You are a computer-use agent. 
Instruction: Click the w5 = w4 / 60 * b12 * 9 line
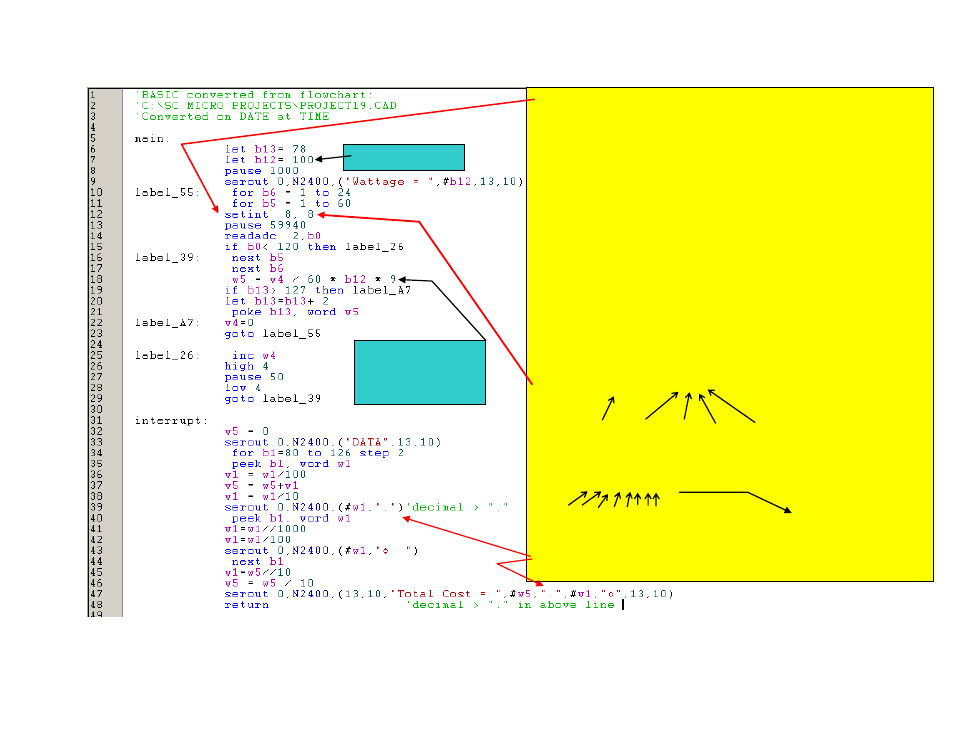tap(314, 279)
